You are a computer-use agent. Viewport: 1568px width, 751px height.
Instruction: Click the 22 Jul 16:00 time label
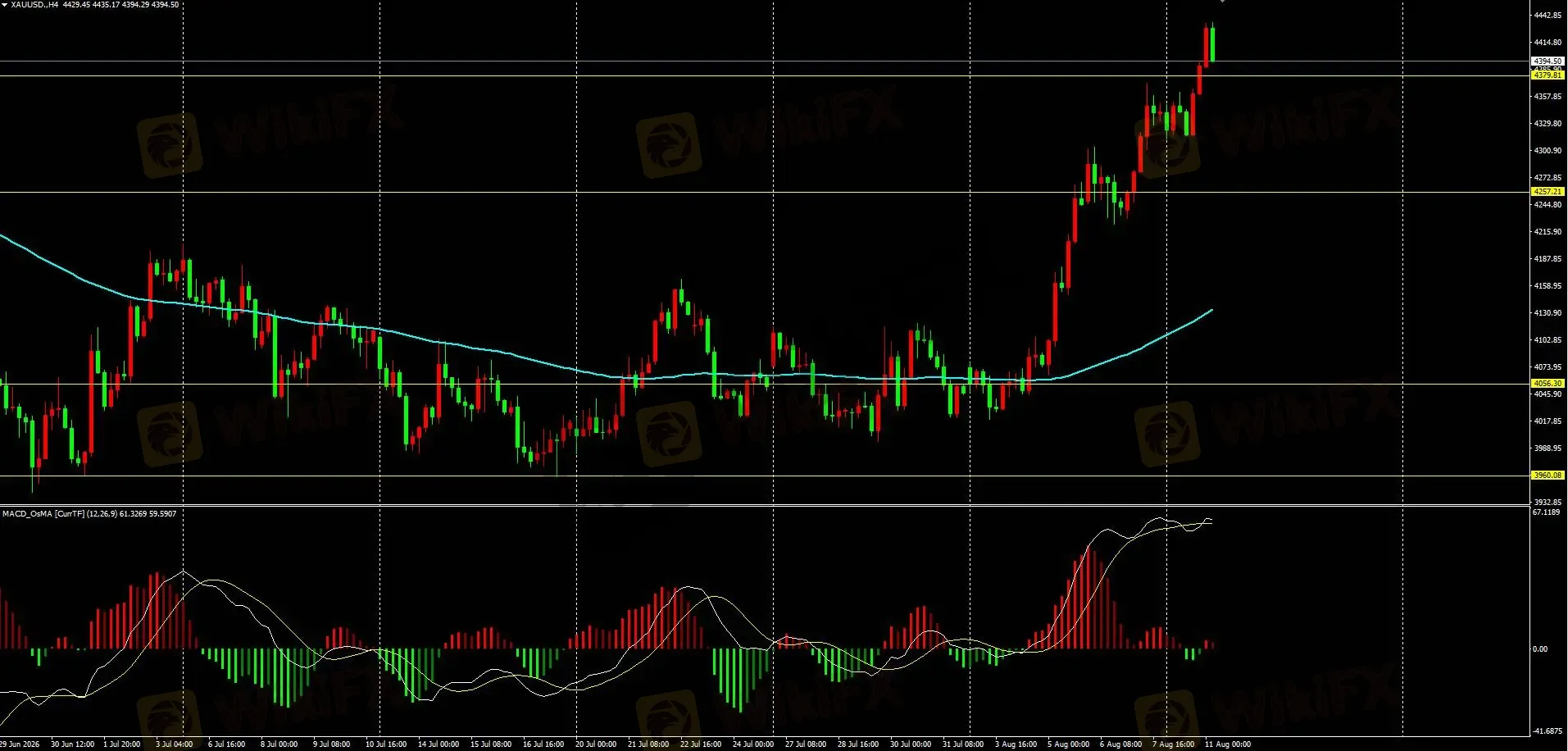pos(701,744)
